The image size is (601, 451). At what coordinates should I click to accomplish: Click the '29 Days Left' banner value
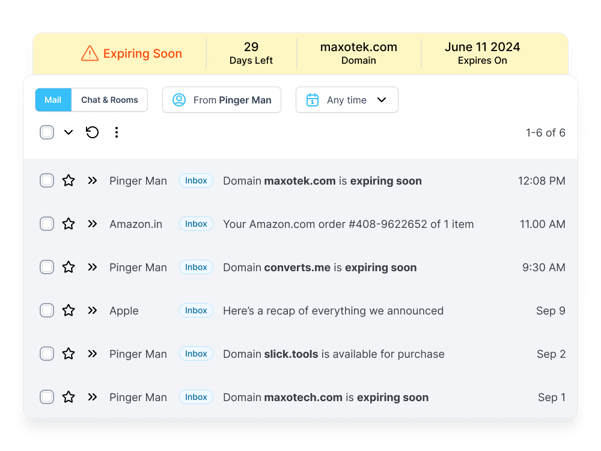coord(251,53)
